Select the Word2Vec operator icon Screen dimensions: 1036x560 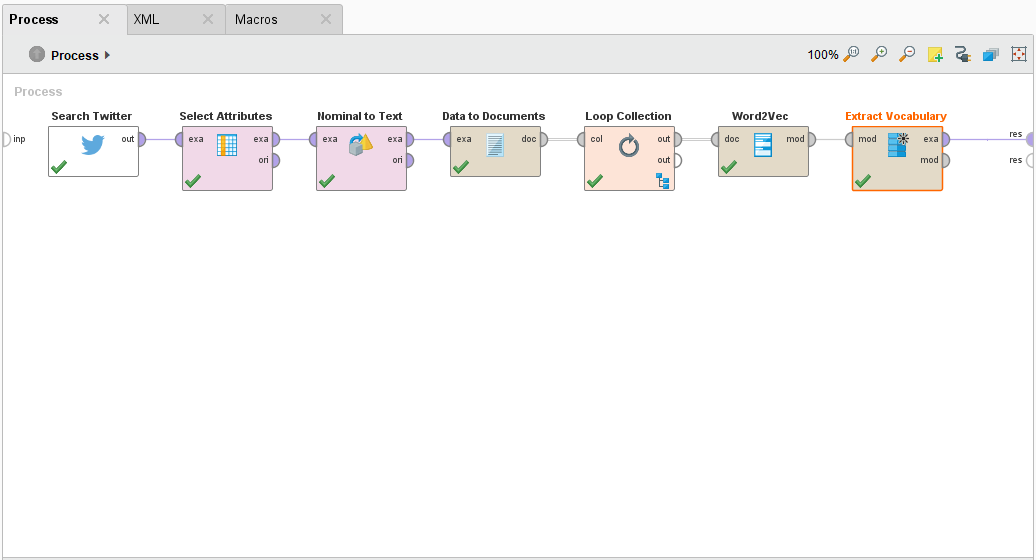[763, 145]
